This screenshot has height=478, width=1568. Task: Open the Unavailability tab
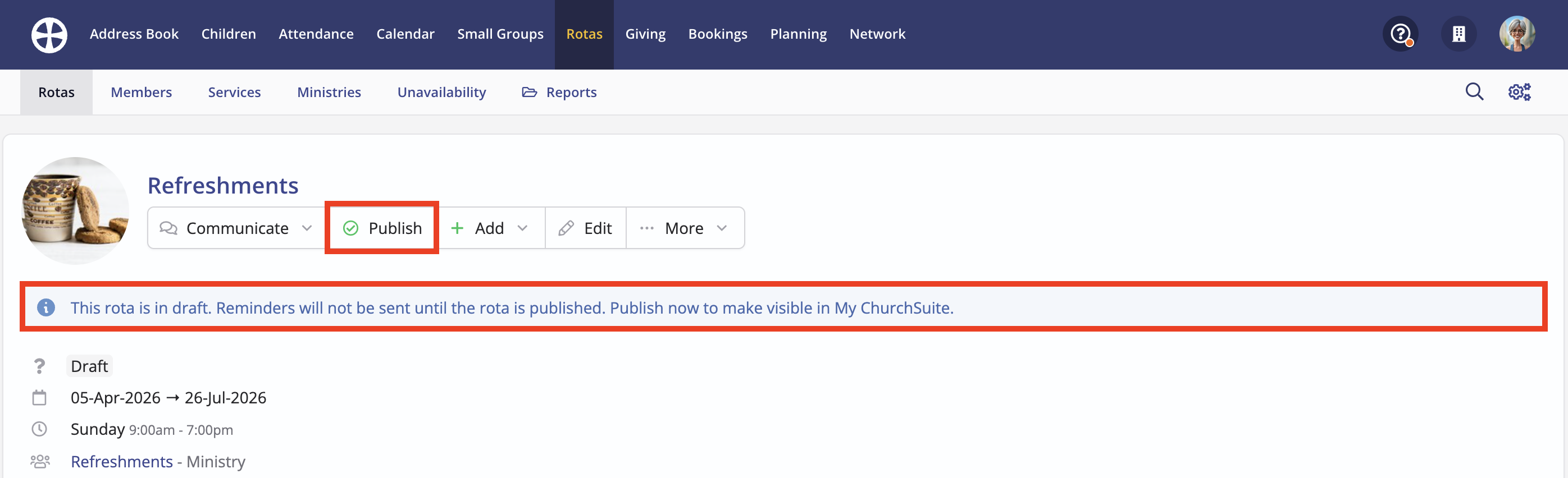pos(442,93)
